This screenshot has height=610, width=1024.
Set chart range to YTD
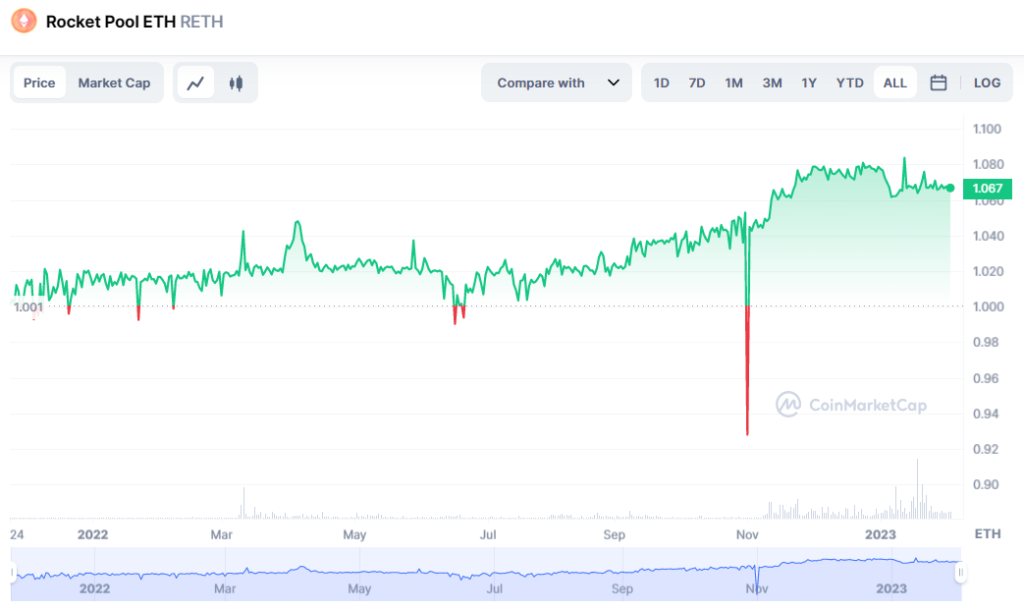click(850, 83)
